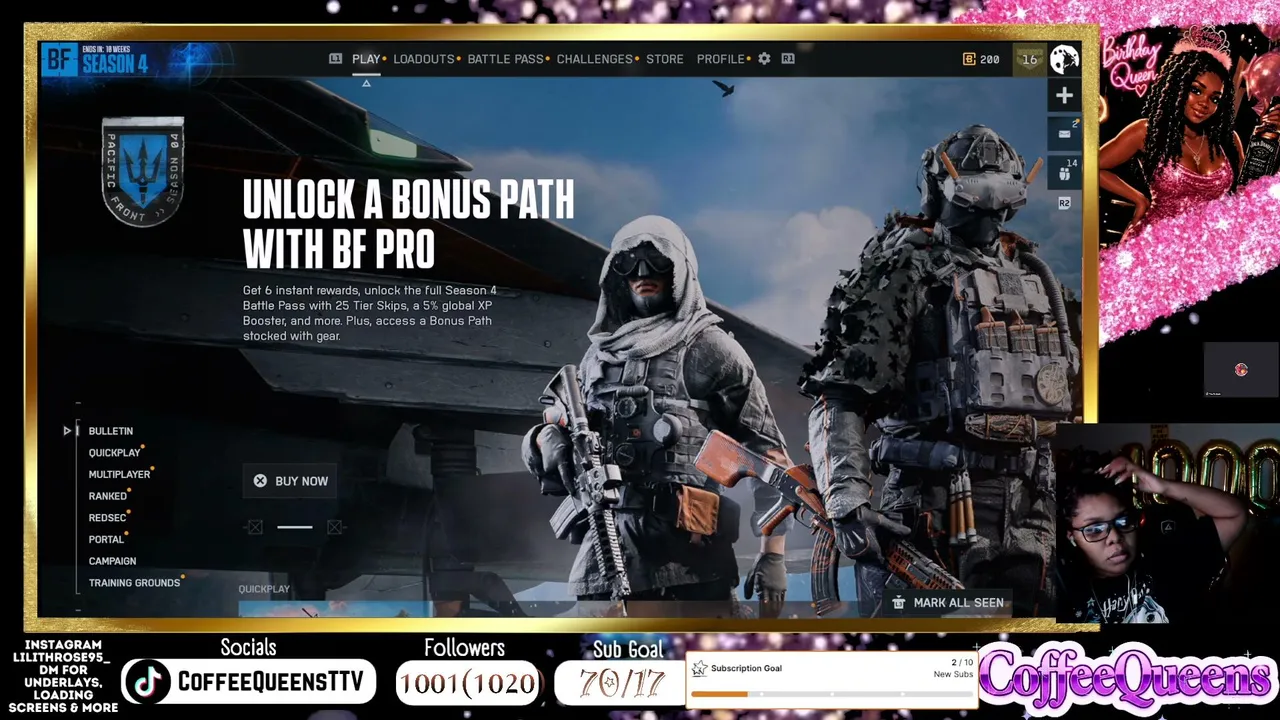1280x720 pixels.
Task: Click the 200 currency balance
Action: (x=990, y=59)
